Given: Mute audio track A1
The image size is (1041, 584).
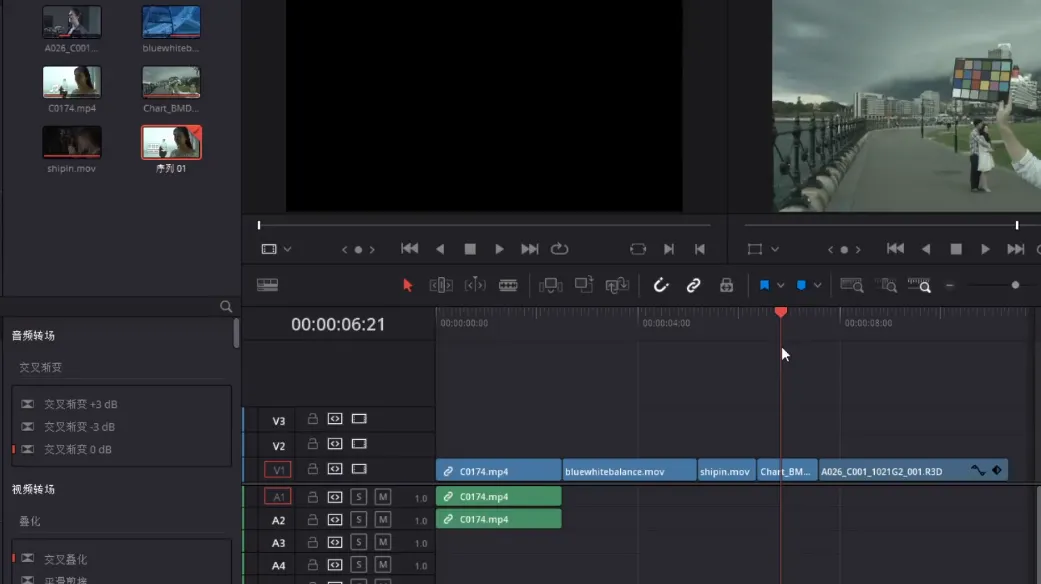Looking at the screenshot, I should (382, 497).
